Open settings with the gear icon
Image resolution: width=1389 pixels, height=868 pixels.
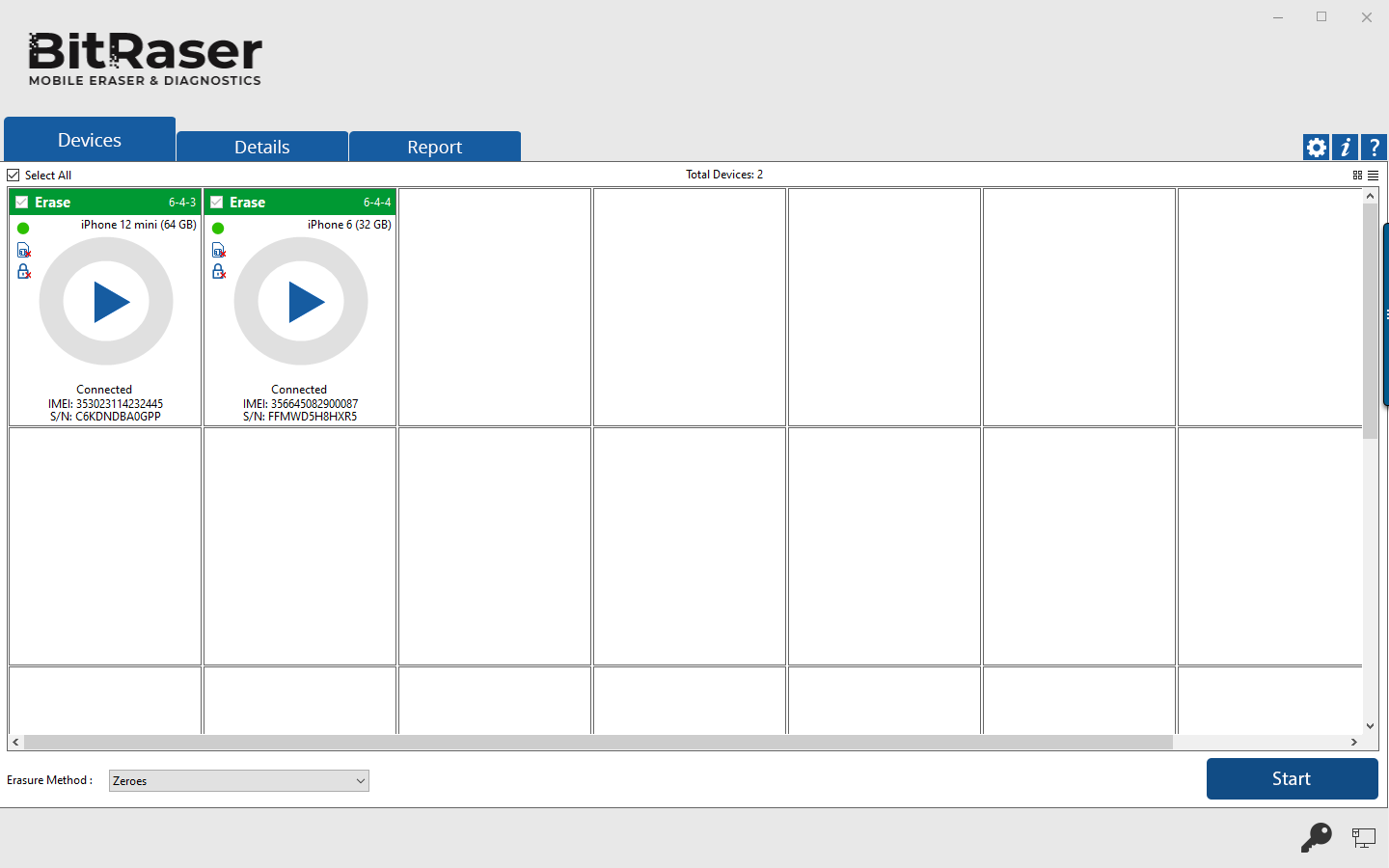(1316, 148)
